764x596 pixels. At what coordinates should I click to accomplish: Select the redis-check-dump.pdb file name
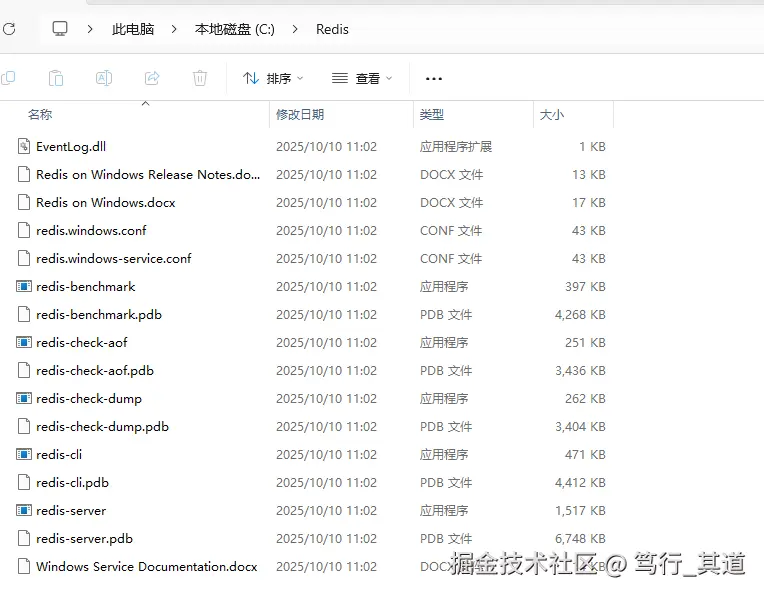coord(102,427)
